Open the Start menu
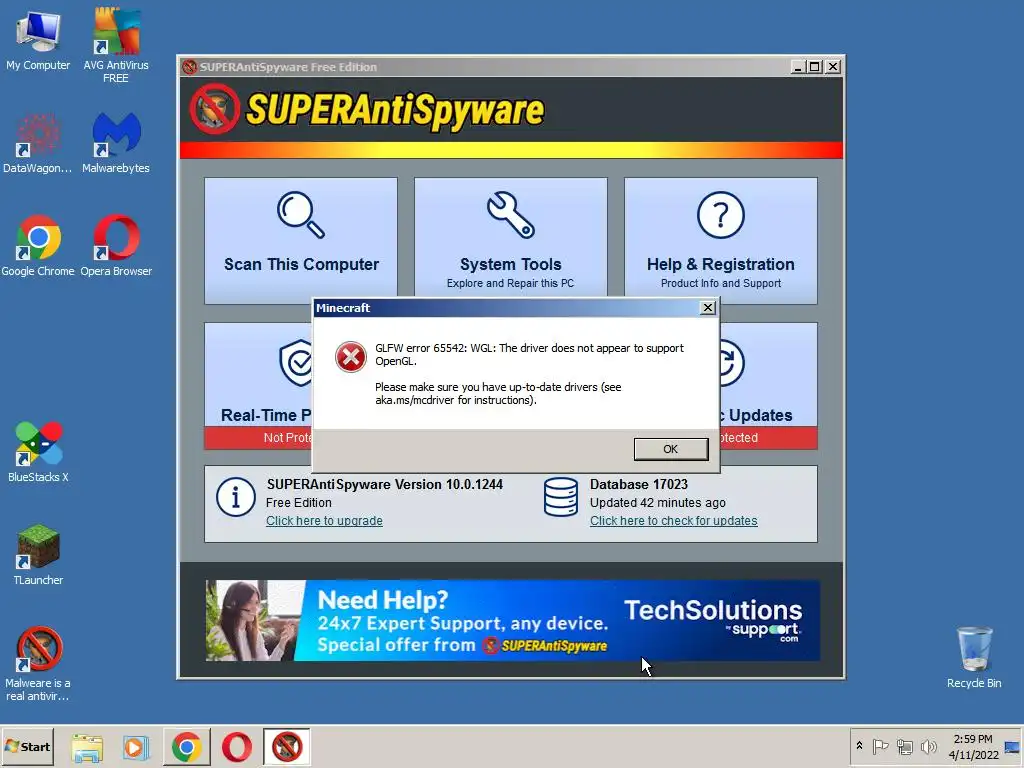1024x768 pixels. click(x=27, y=746)
